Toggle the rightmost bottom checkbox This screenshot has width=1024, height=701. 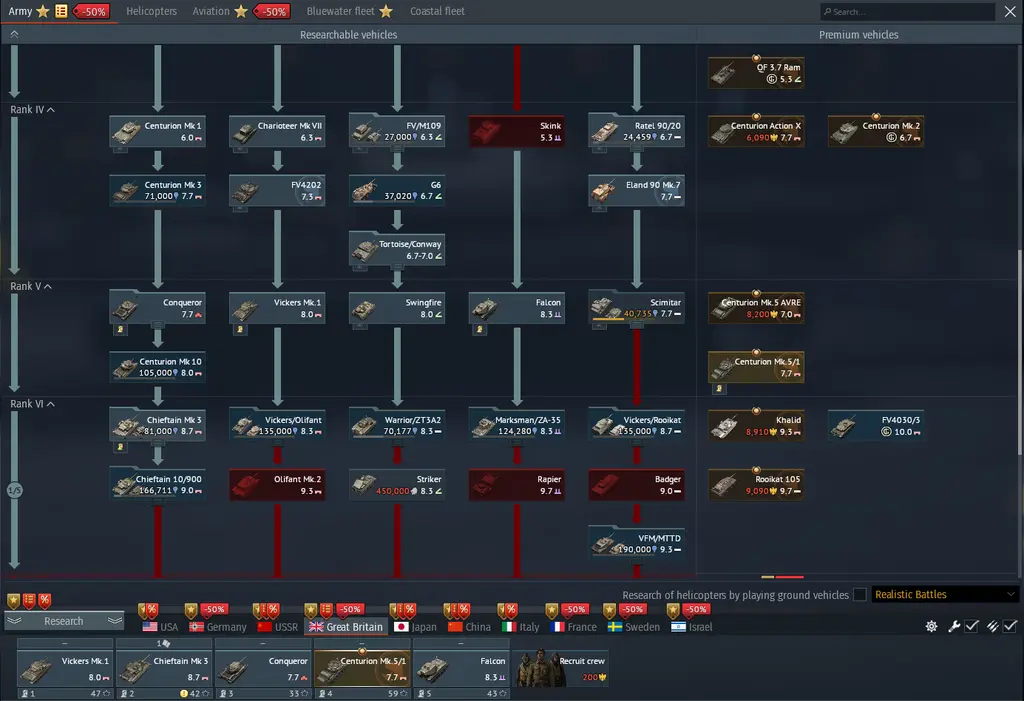[1010, 626]
